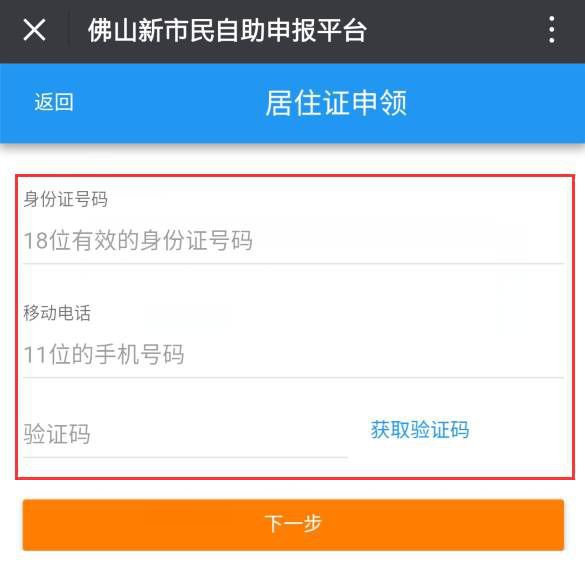Image resolution: width=585 pixels, height=571 pixels.
Task: Click the dark title bar next to the X
Action: [x=448, y=30]
